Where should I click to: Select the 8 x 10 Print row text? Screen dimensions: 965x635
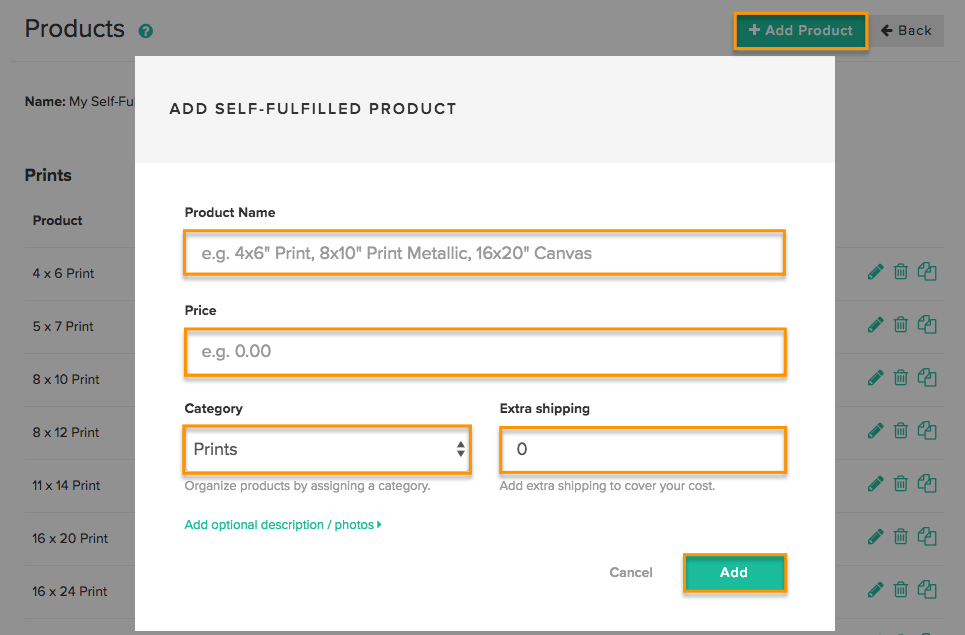tap(66, 379)
